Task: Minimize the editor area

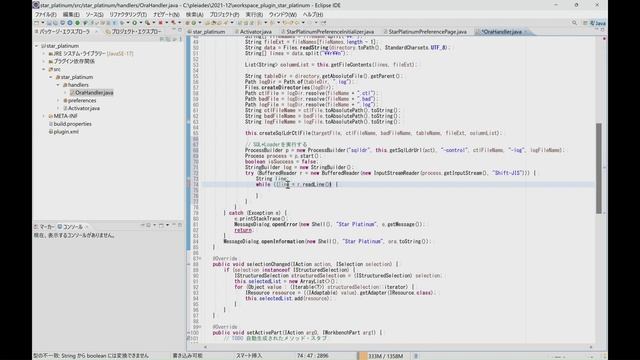Action: pyautogui.click(x=596, y=30)
